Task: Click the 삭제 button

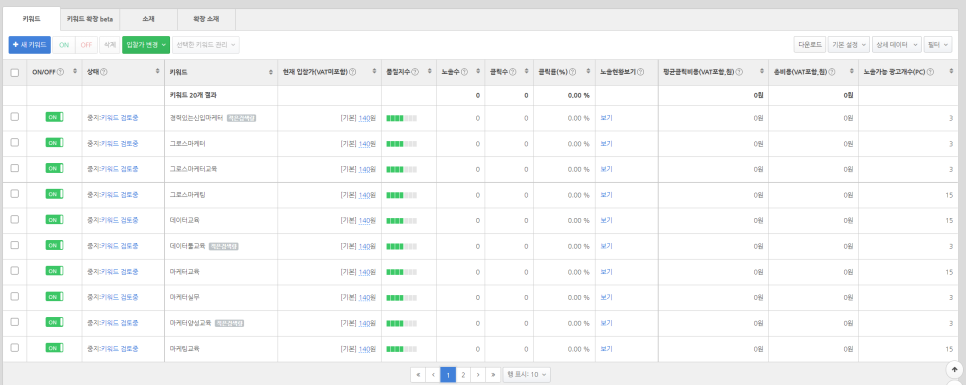Action: click(x=110, y=45)
